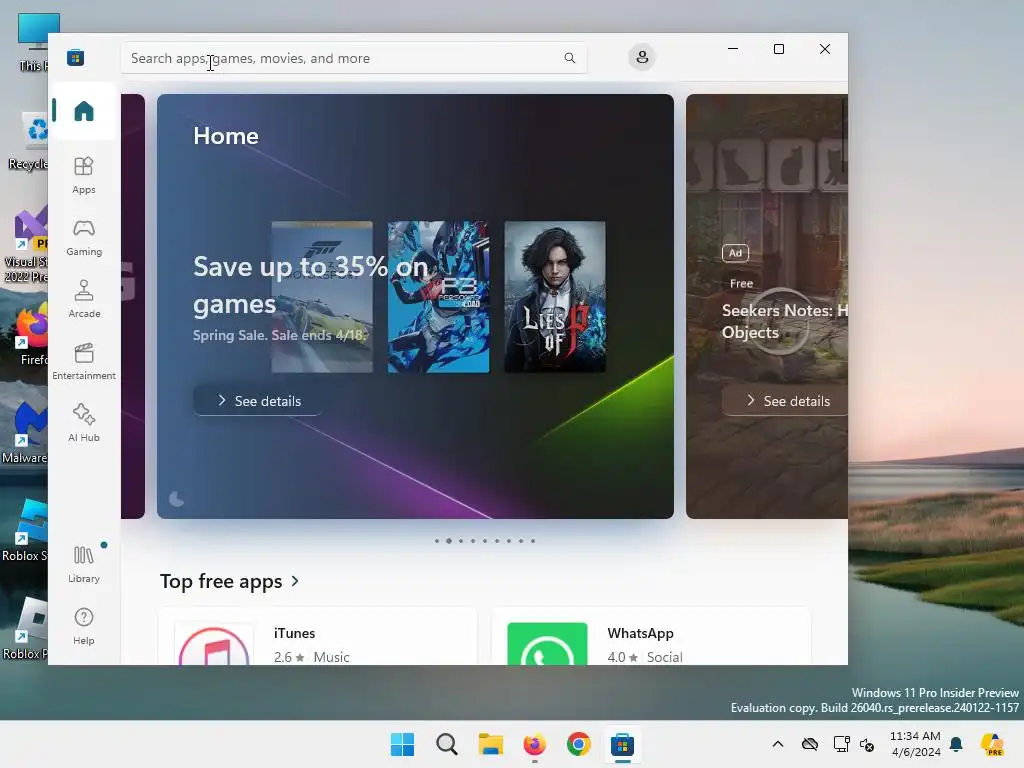Click the OneDrive cloud tray icon
Viewport: 1024px width, 768px height.
click(810, 744)
